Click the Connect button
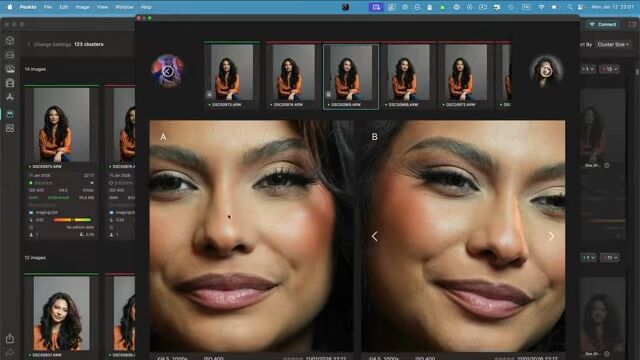 (x=603, y=24)
